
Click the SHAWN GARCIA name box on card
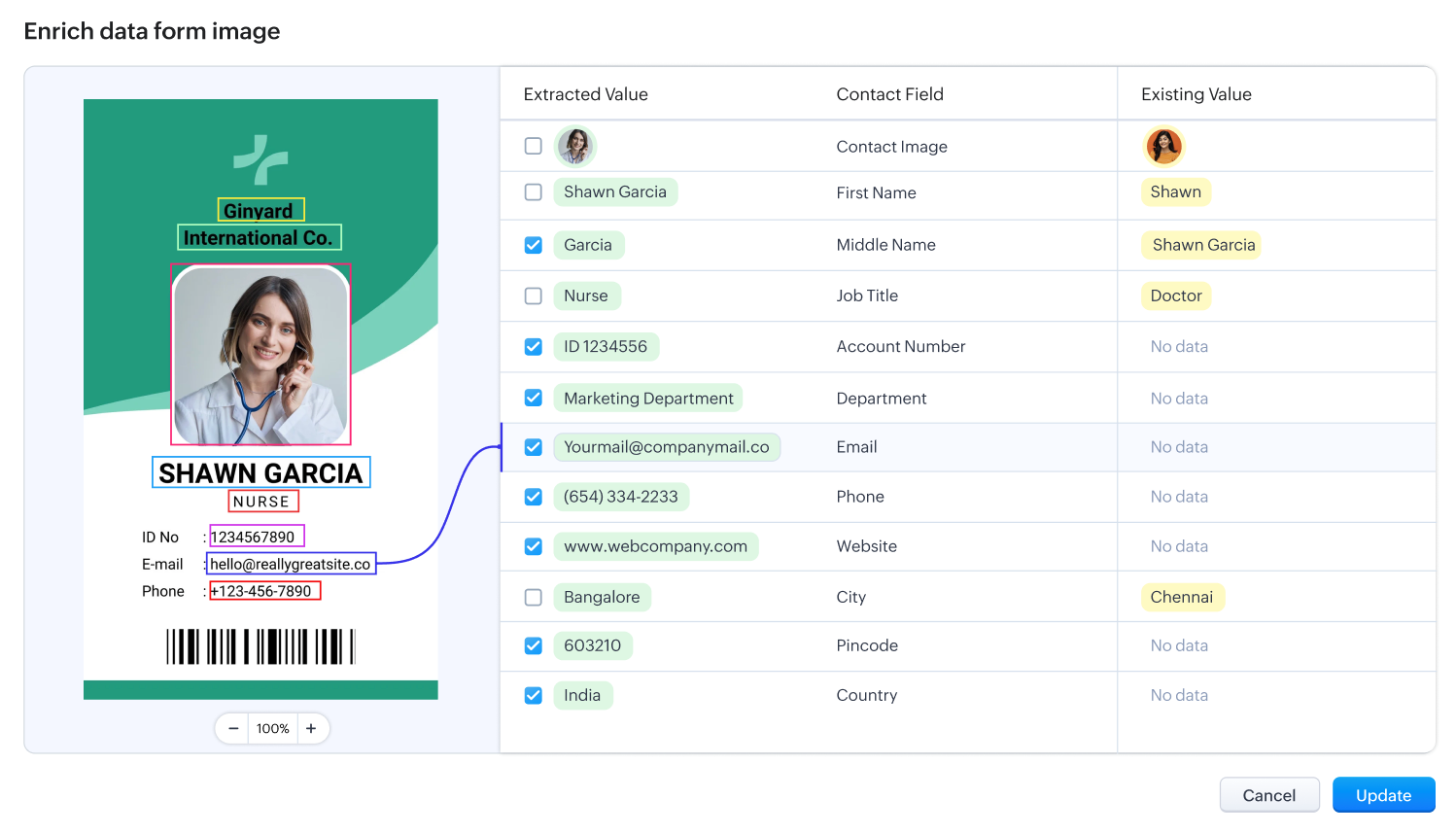click(x=260, y=472)
